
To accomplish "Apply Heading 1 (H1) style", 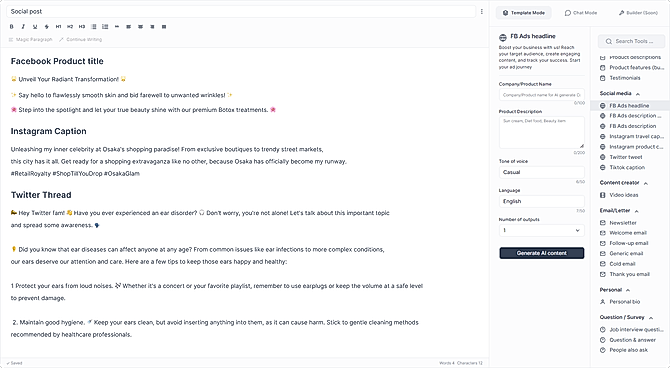I will coord(59,26).
